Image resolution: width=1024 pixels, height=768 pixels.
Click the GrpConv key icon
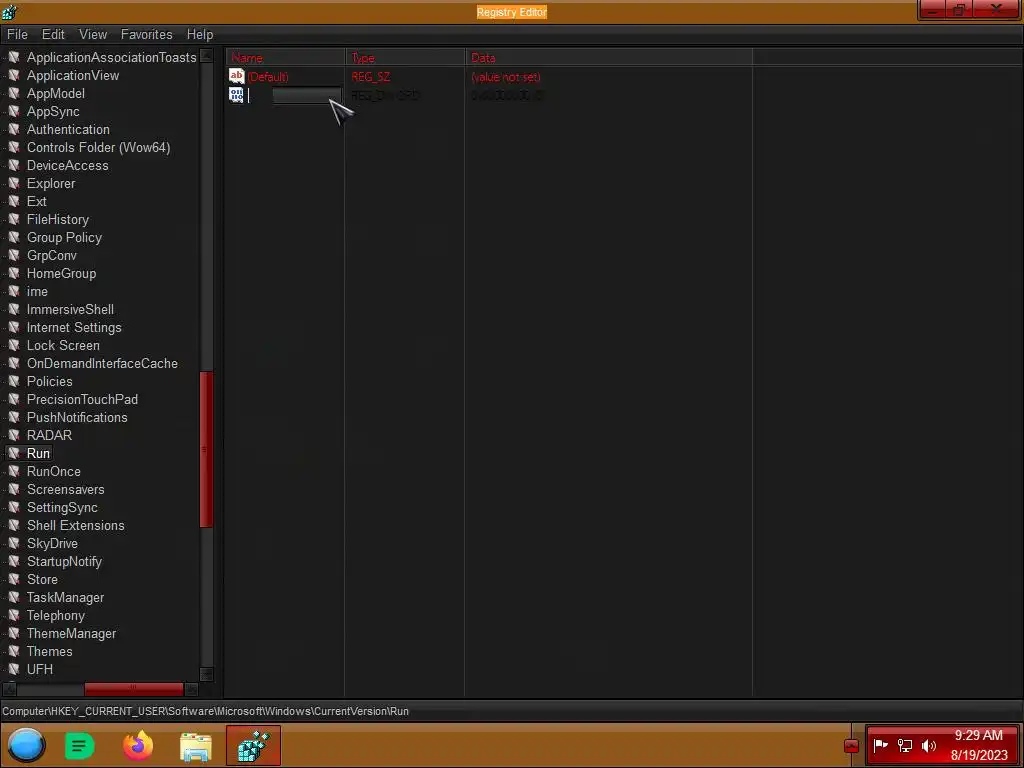(x=14, y=255)
